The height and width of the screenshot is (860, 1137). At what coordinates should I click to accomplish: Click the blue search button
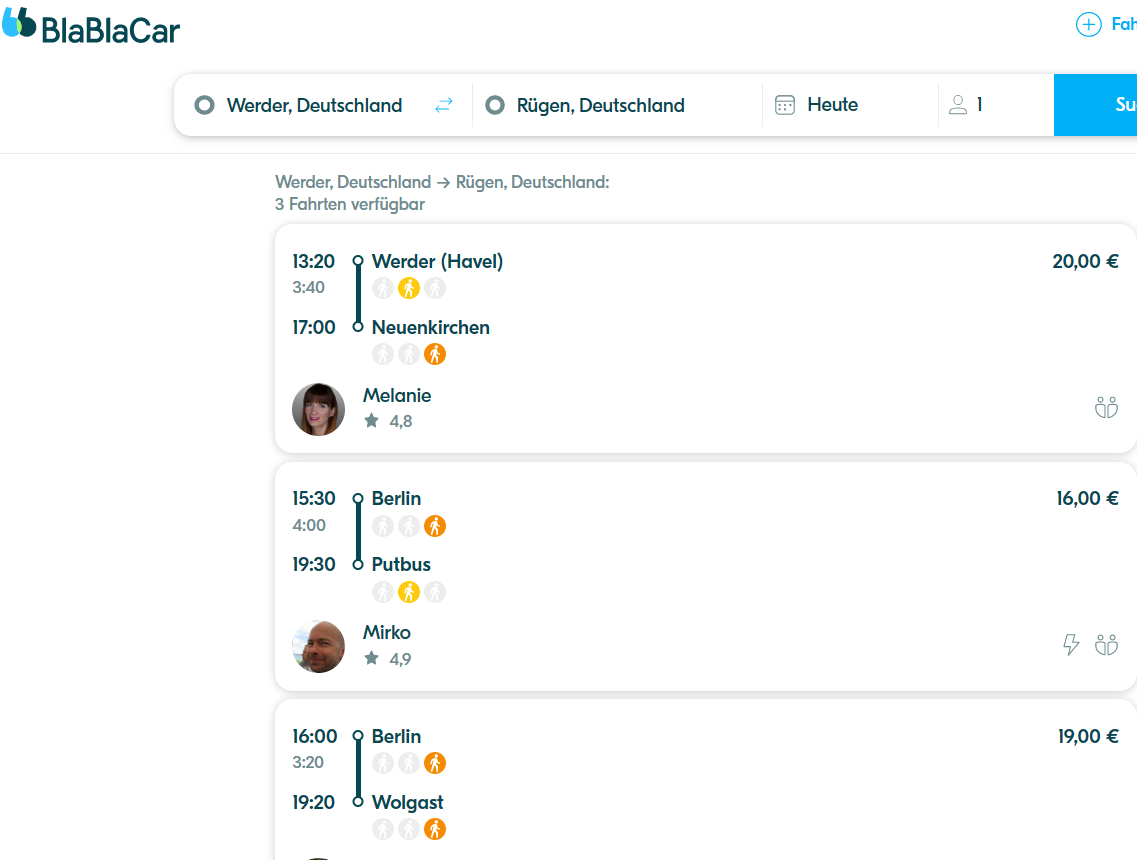click(x=1096, y=105)
